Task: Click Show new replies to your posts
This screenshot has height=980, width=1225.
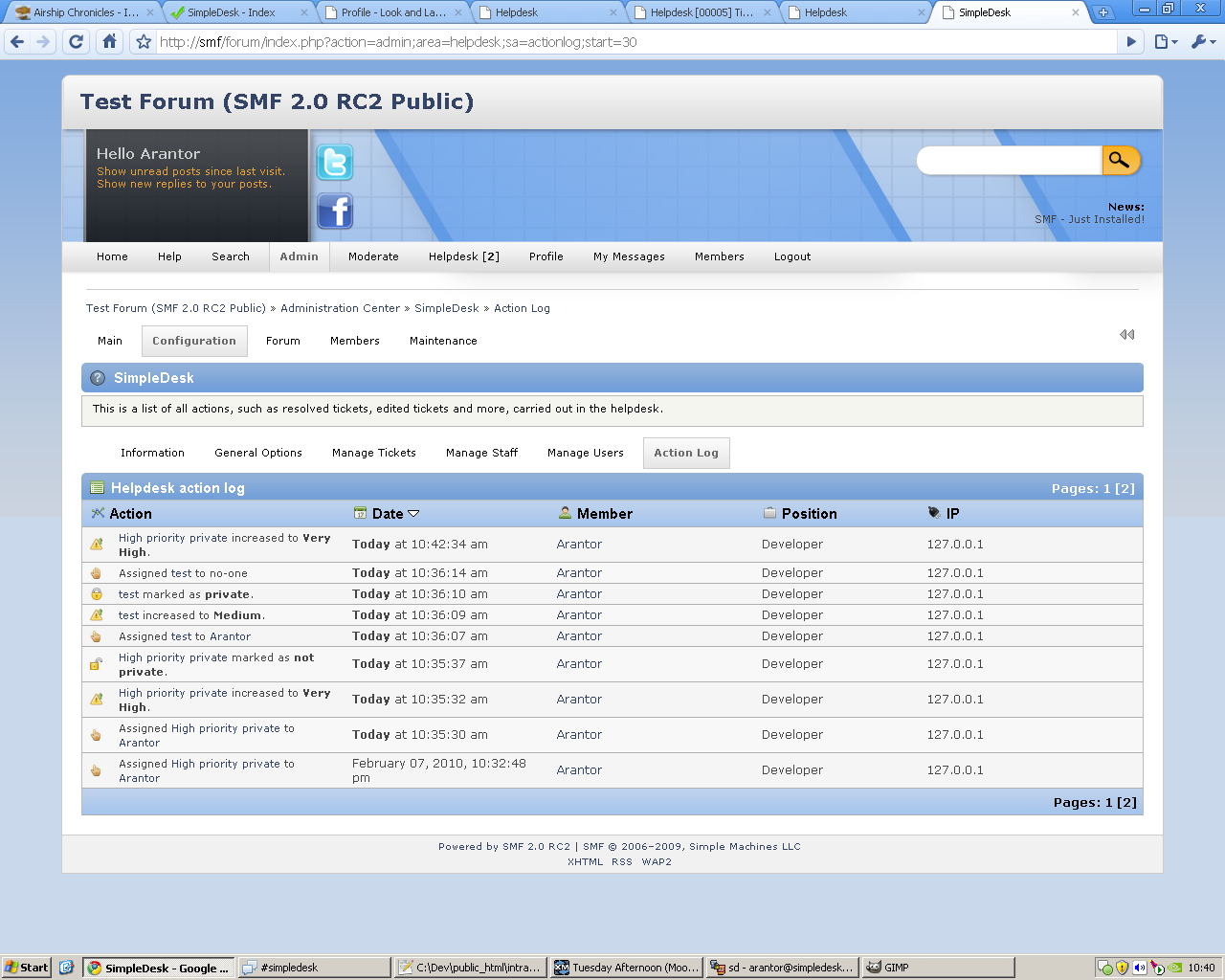Action: 184,184
